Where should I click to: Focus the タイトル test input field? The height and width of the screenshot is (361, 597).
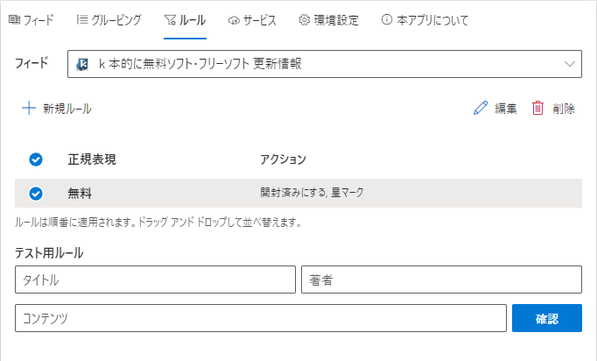tap(155, 280)
